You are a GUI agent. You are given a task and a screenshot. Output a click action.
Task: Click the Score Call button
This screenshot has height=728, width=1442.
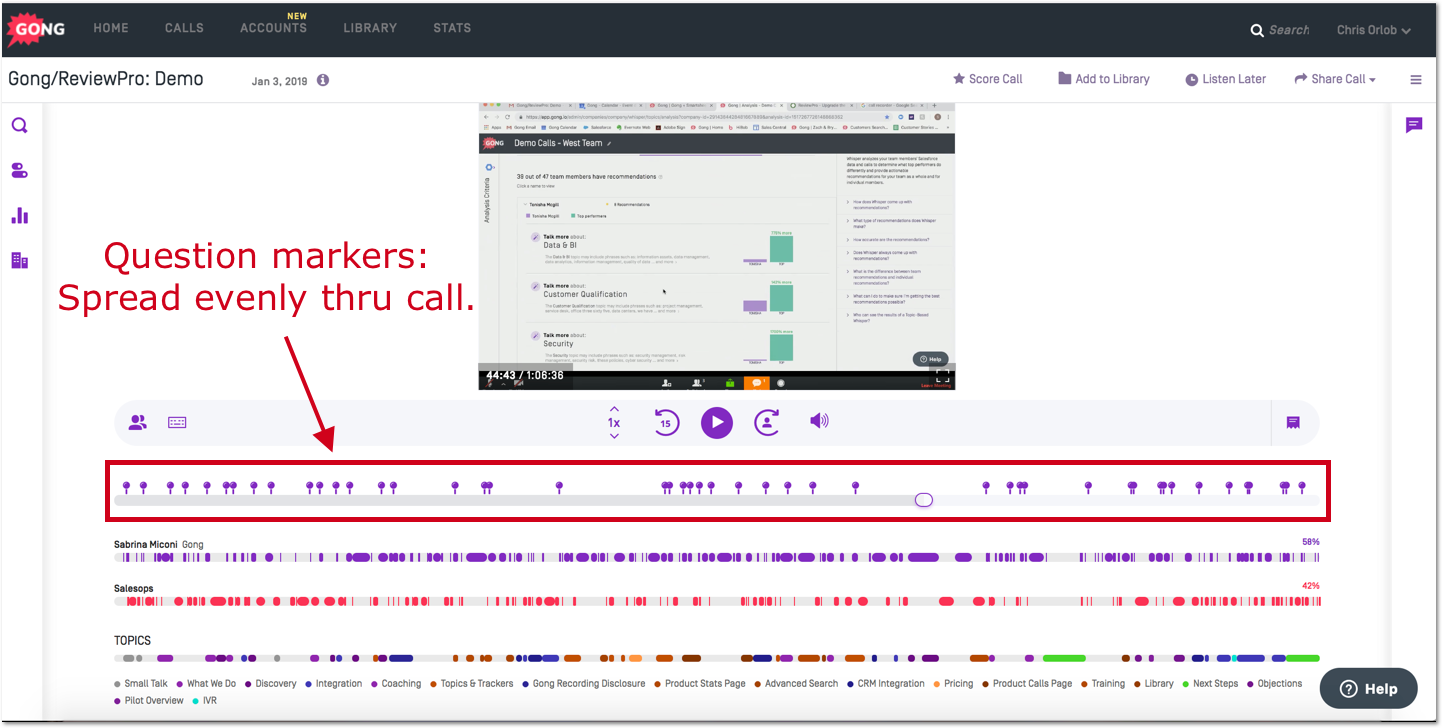[988, 78]
